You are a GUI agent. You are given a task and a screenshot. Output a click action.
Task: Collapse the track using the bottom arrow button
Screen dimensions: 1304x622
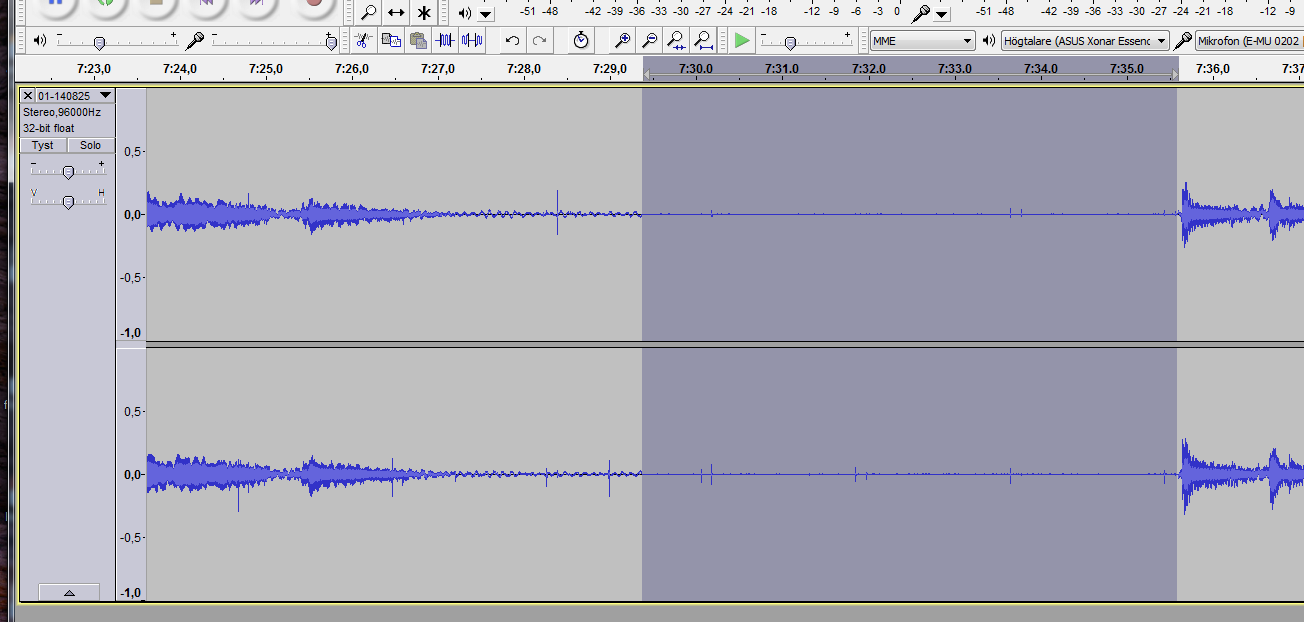(x=69, y=592)
